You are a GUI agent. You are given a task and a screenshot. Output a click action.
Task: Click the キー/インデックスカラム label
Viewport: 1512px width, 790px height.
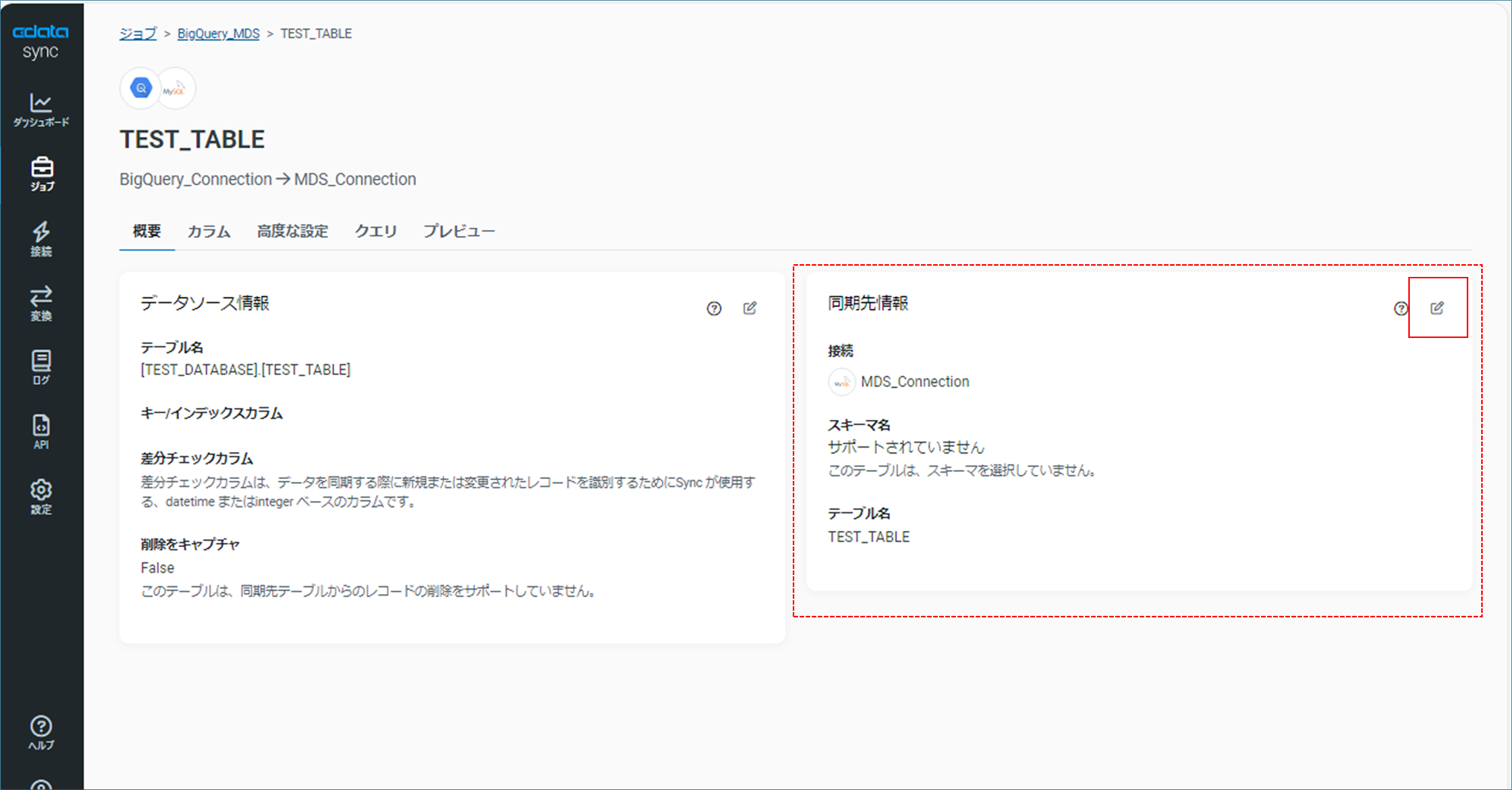pos(211,413)
